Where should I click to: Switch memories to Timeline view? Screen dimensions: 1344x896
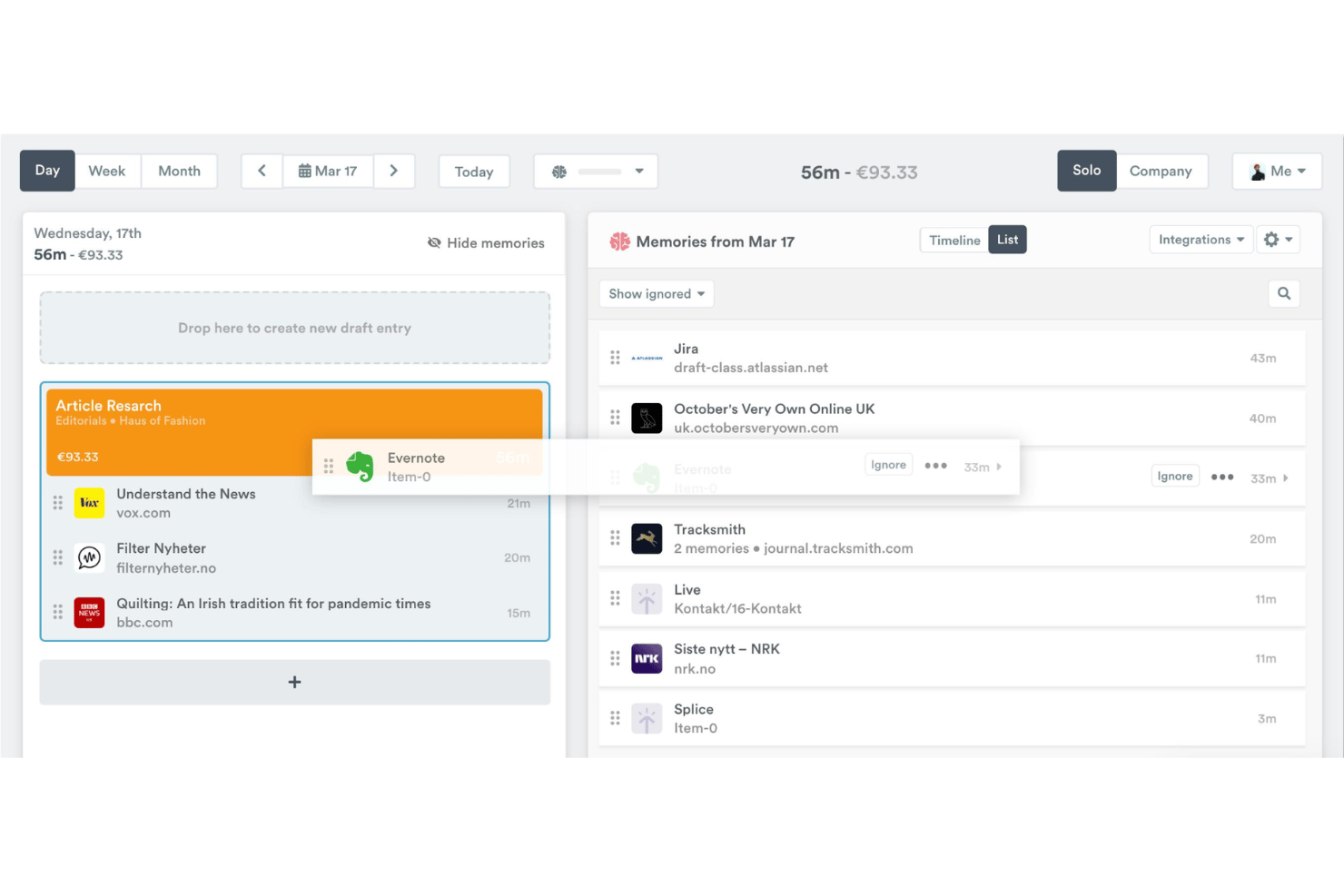coord(954,240)
